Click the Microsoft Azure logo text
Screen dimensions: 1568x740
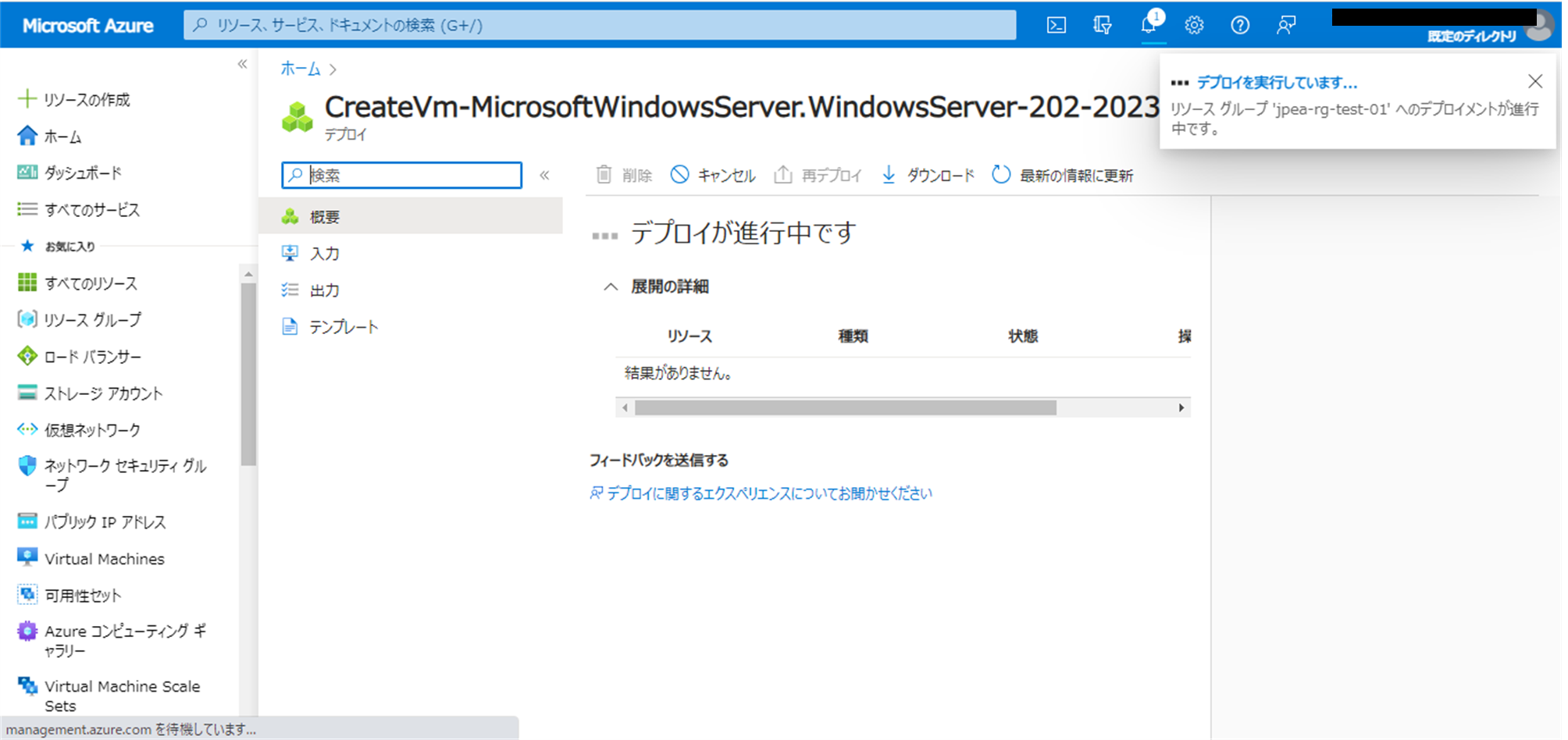pos(87,25)
